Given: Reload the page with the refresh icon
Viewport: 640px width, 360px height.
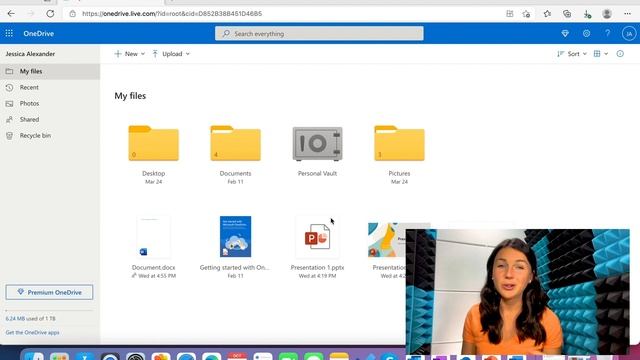Looking at the screenshot, I should coord(50,13).
